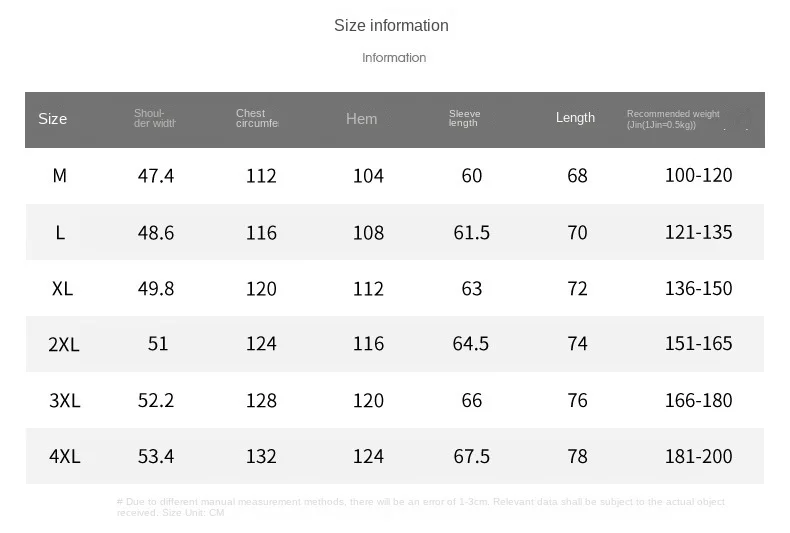Click the 64.5 sleeve length value
The image size is (790, 533).
tap(471, 344)
